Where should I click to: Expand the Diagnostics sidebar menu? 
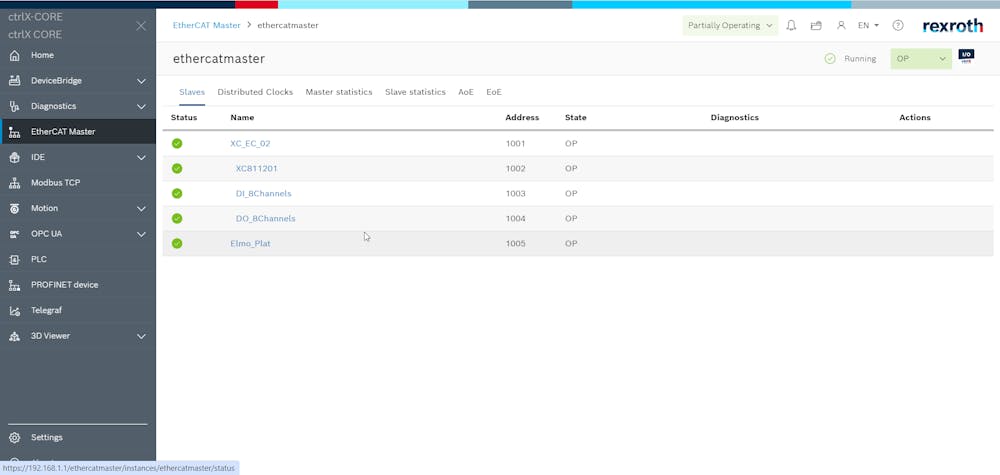pos(141,106)
